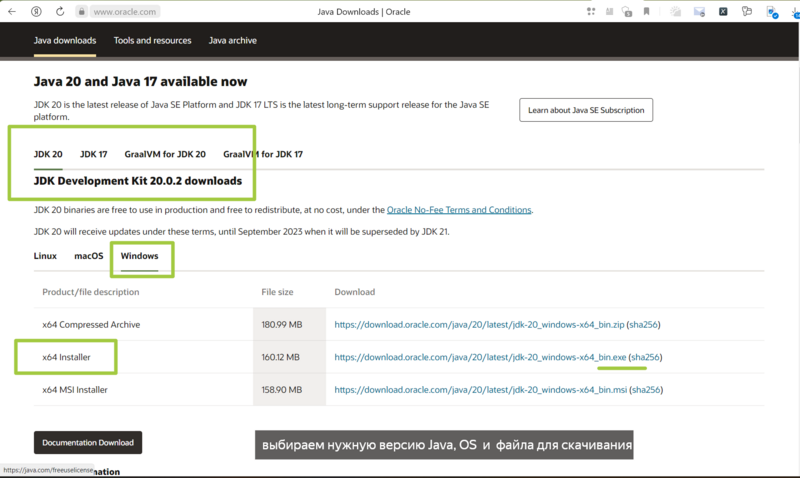Viewport: 800px width, 478px height.
Task: Open the mail envelope toolbar icon
Action: tap(699, 11)
